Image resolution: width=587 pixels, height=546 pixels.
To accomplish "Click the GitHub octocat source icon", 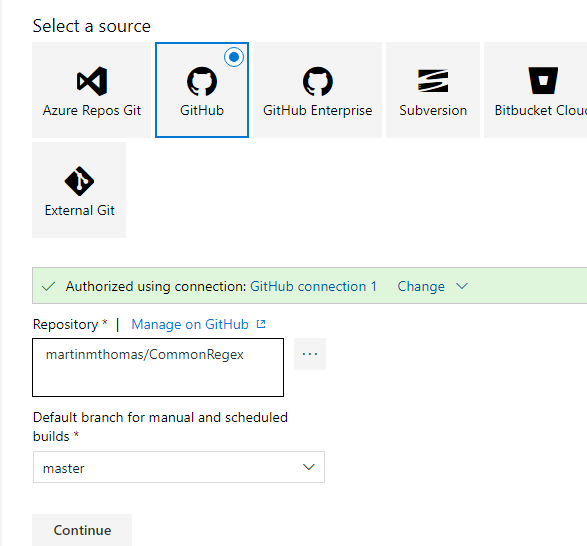I will [202, 81].
